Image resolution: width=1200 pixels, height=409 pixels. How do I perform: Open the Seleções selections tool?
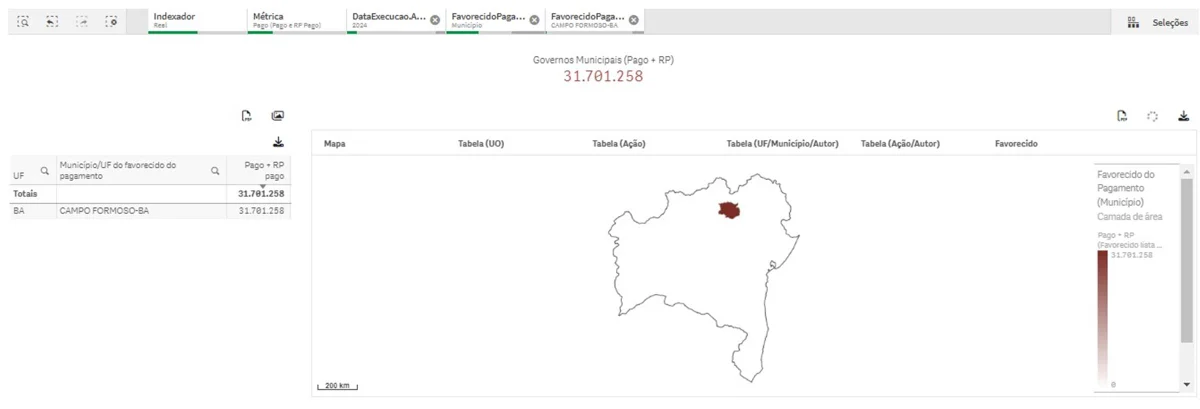click(1157, 21)
